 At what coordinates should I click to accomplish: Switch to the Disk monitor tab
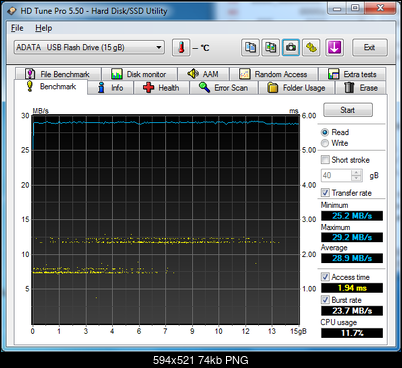click(139, 74)
